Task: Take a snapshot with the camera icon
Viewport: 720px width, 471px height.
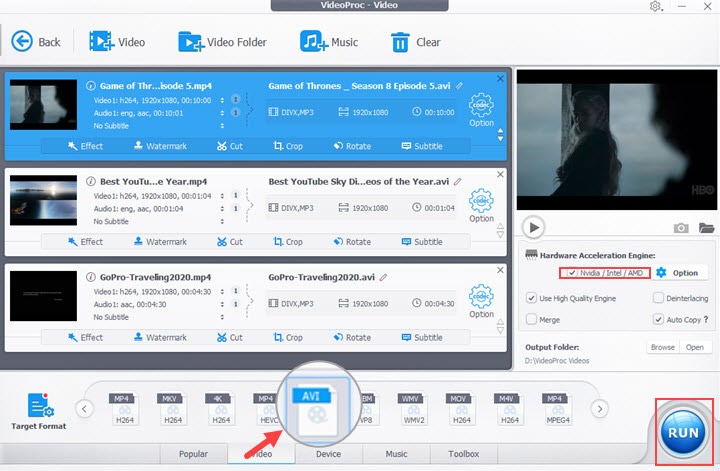Action: point(681,228)
